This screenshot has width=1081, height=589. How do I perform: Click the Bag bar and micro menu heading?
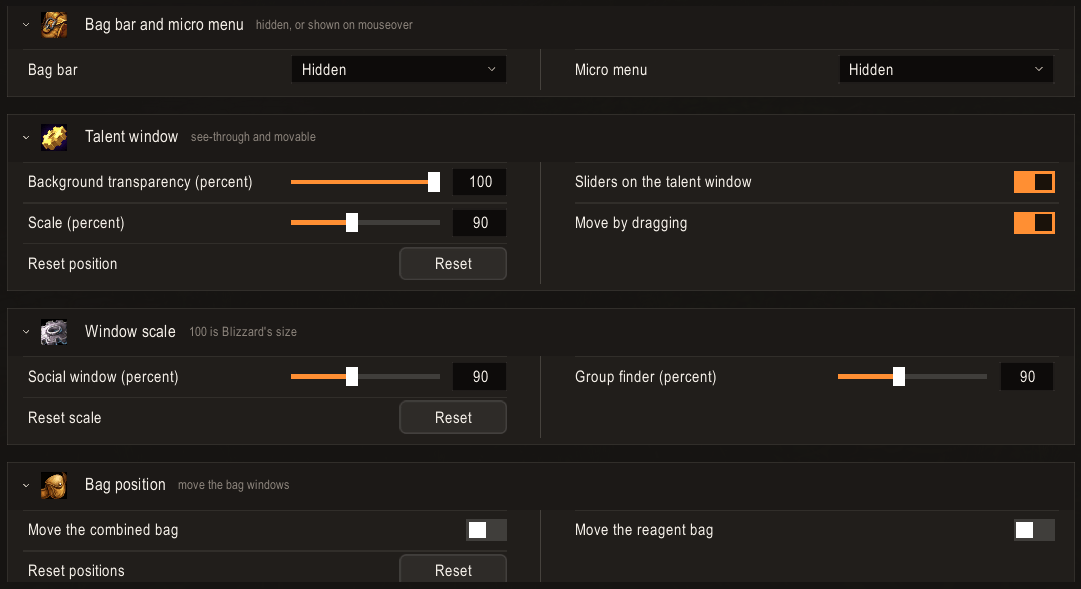tap(164, 25)
